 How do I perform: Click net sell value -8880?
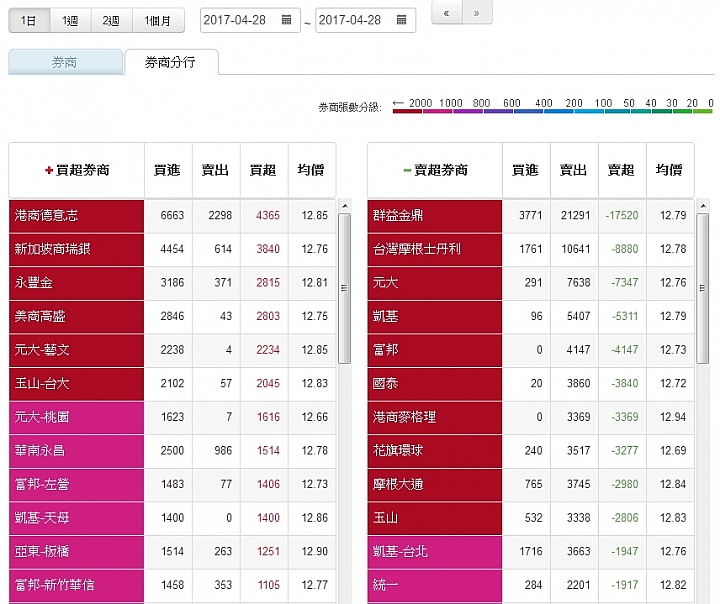pos(624,249)
